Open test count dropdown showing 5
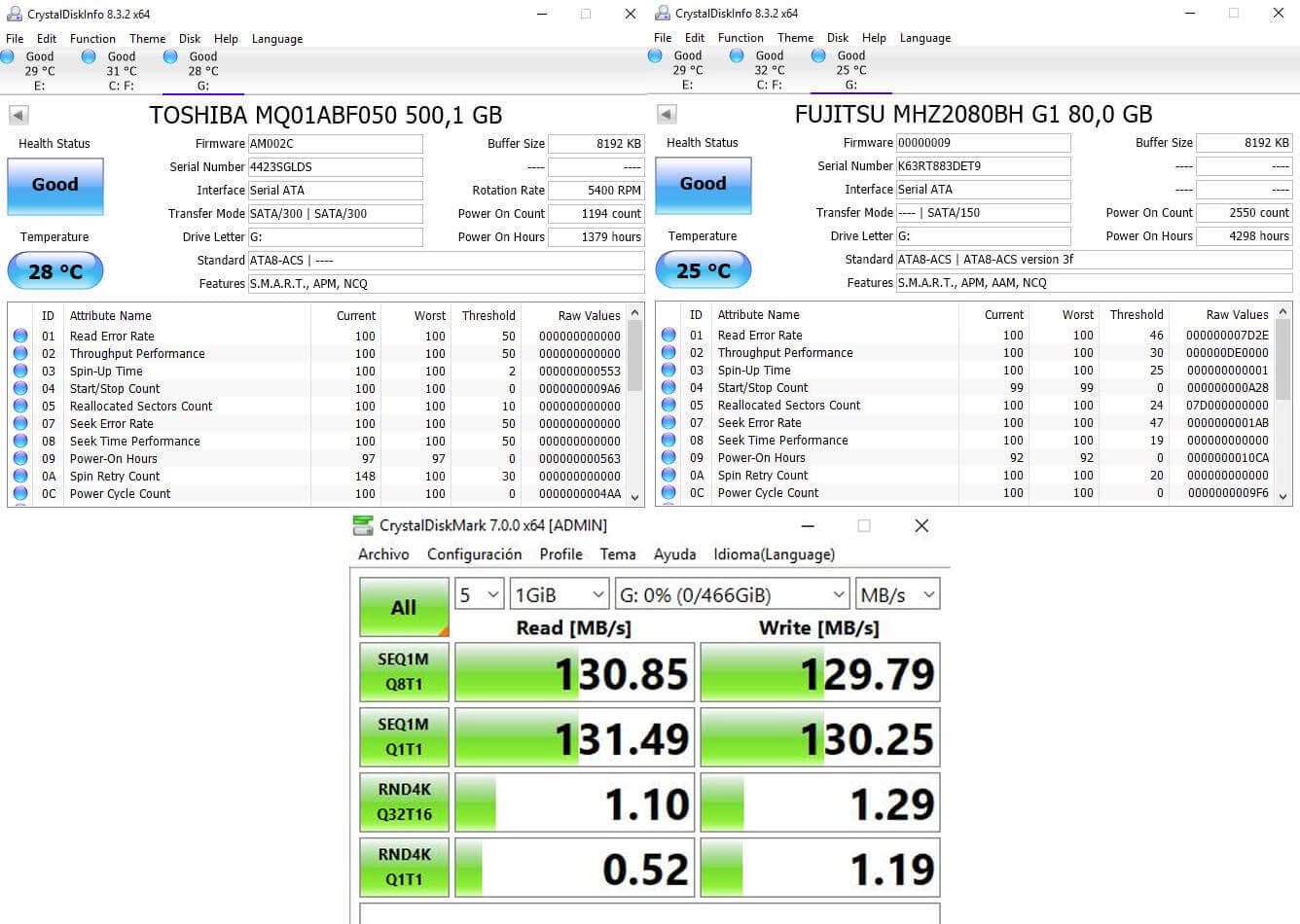 click(x=480, y=594)
